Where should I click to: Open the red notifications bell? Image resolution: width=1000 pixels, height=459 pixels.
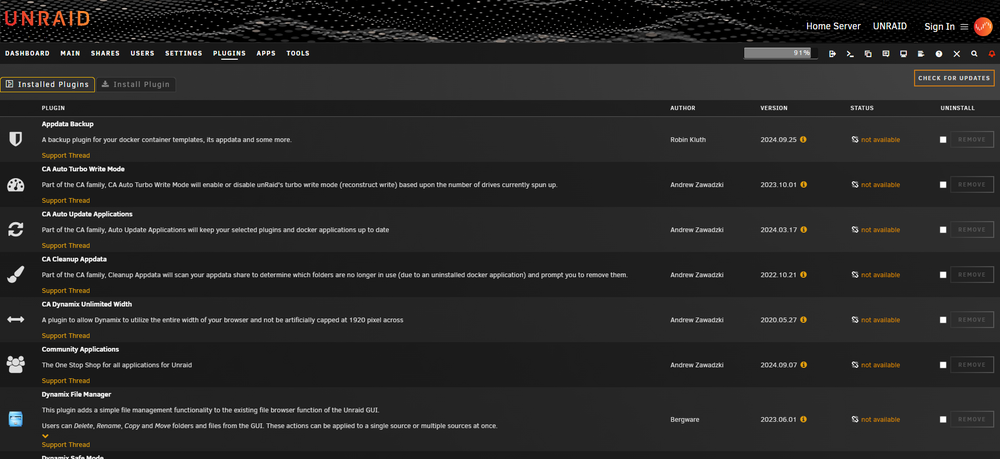992,54
